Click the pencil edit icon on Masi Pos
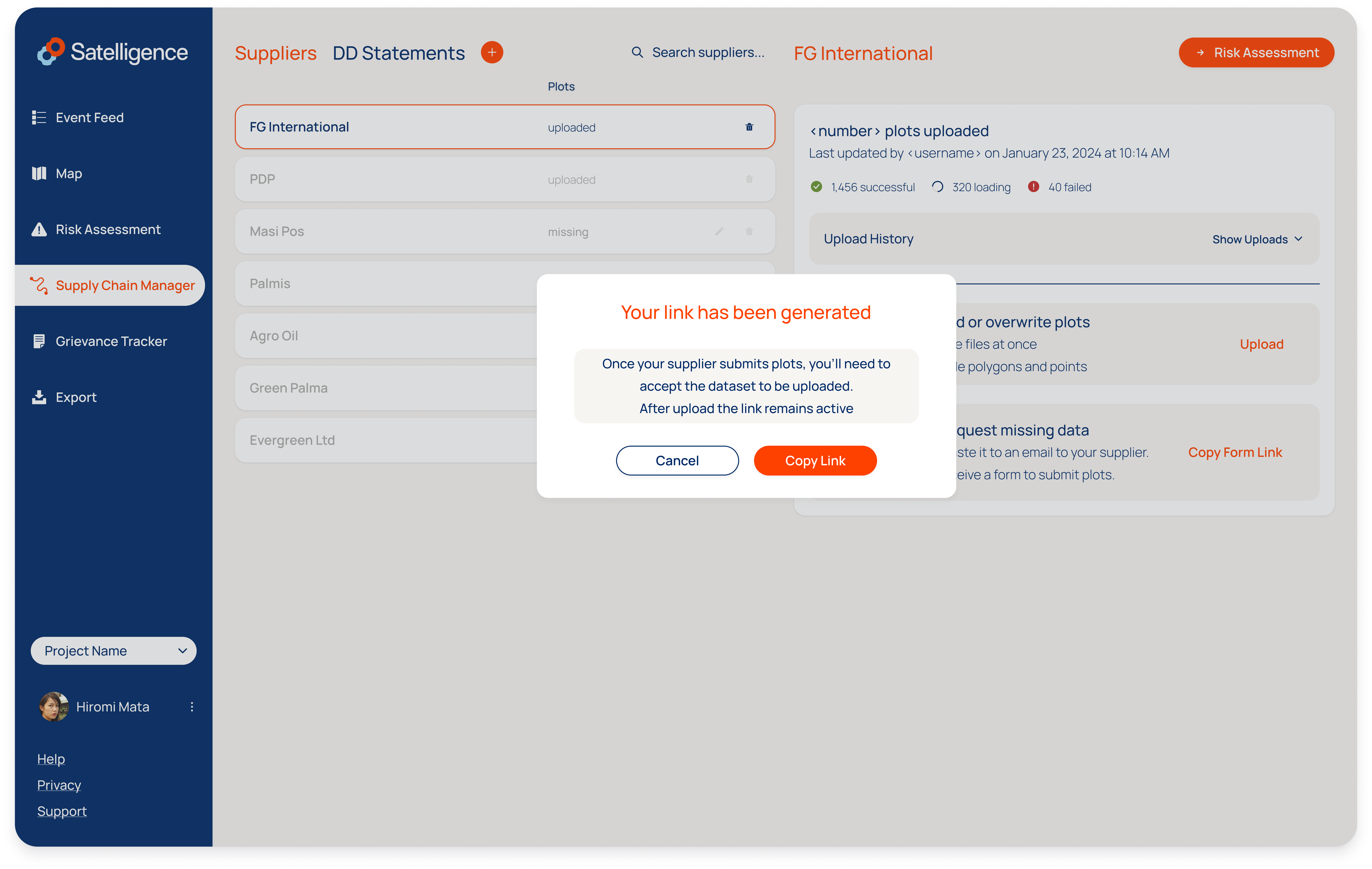The width and height of the screenshot is (1372, 869). pyautogui.click(x=719, y=231)
